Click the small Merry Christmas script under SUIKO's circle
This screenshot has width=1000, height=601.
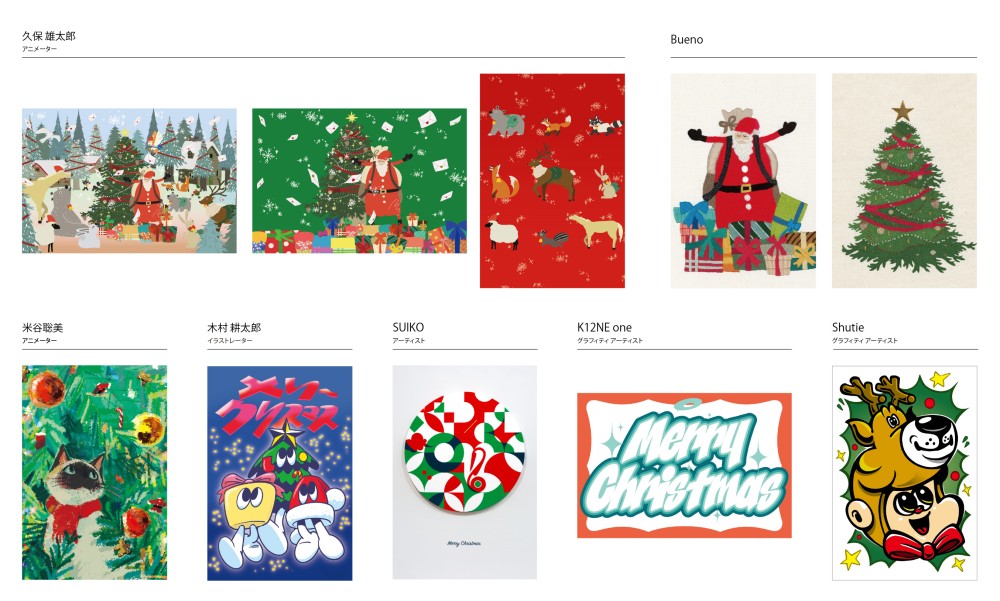coord(464,544)
